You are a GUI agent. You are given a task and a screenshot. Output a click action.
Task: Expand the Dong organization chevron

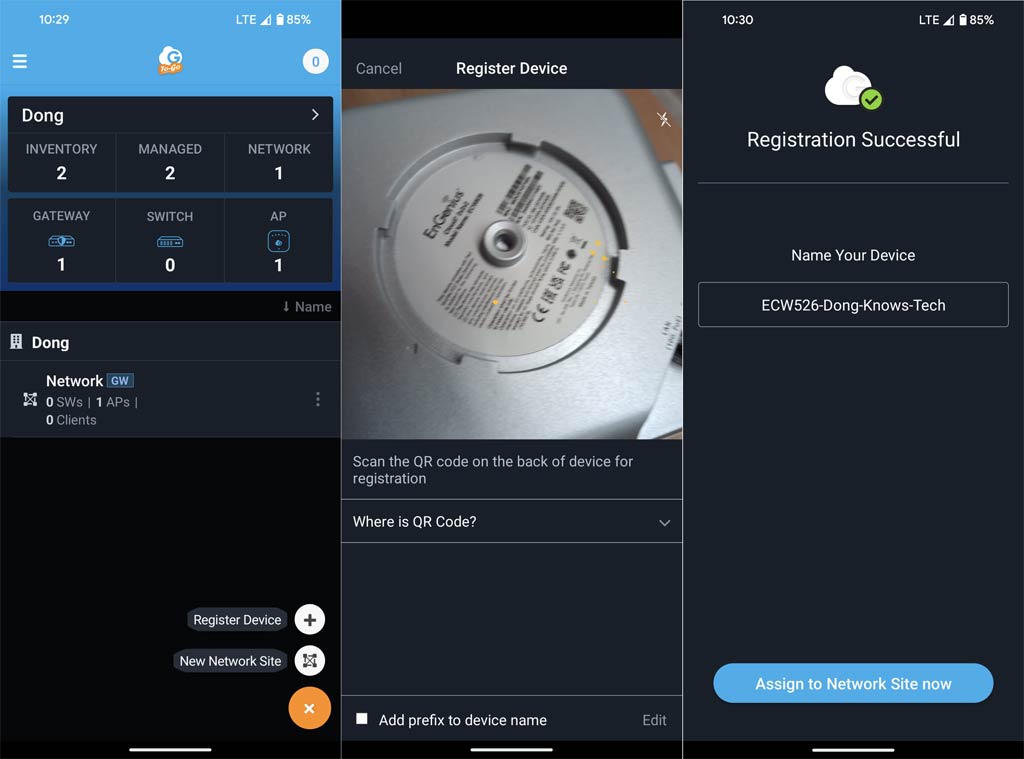click(315, 115)
